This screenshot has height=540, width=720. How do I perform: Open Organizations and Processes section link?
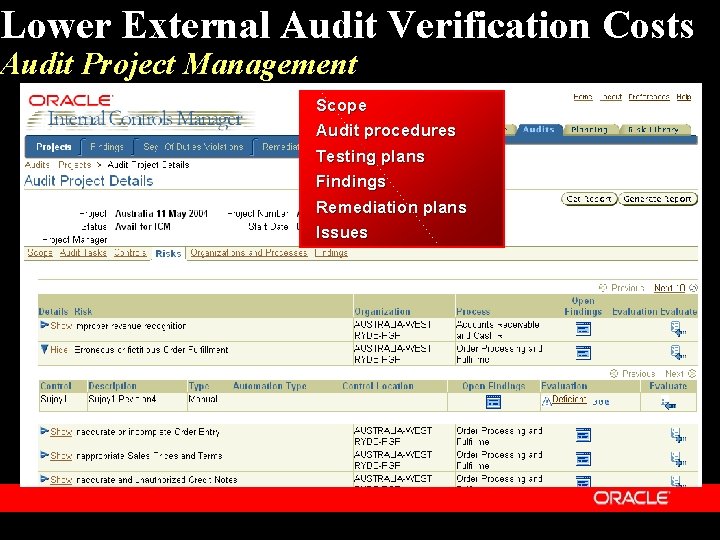pos(248,253)
